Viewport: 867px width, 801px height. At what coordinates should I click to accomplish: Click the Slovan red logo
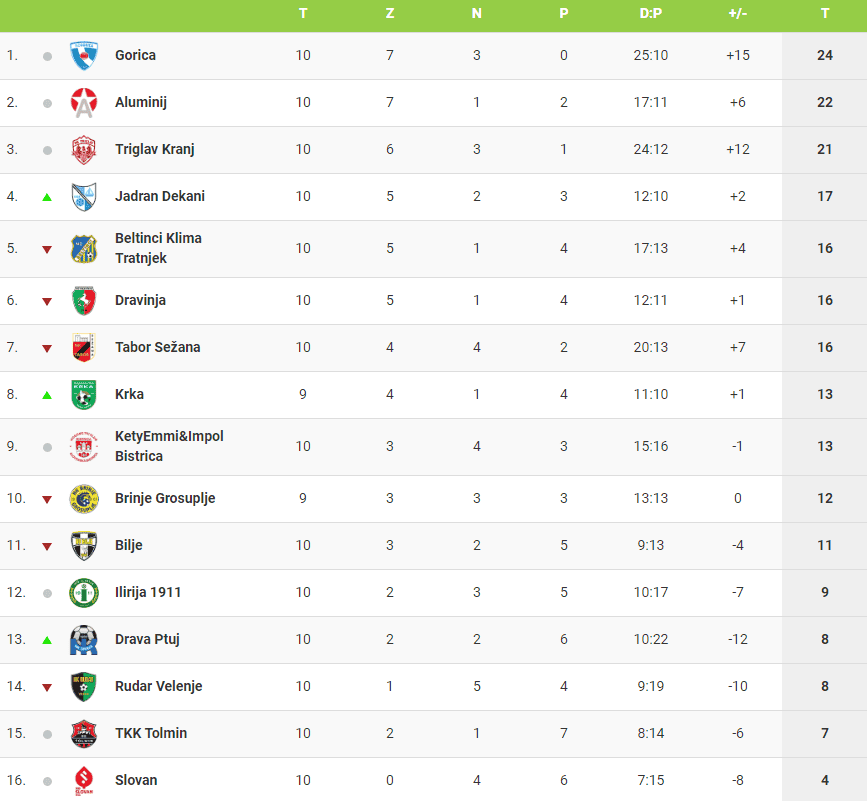(x=84, y=781)
